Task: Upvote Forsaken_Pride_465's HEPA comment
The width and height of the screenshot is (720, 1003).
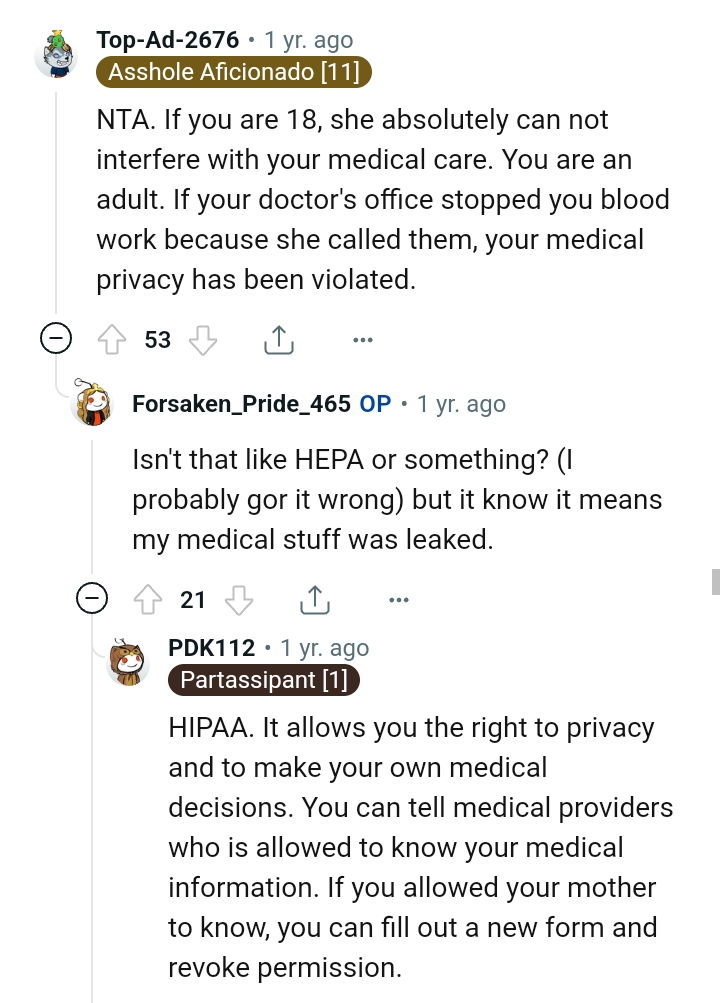Action: point(150,599)
